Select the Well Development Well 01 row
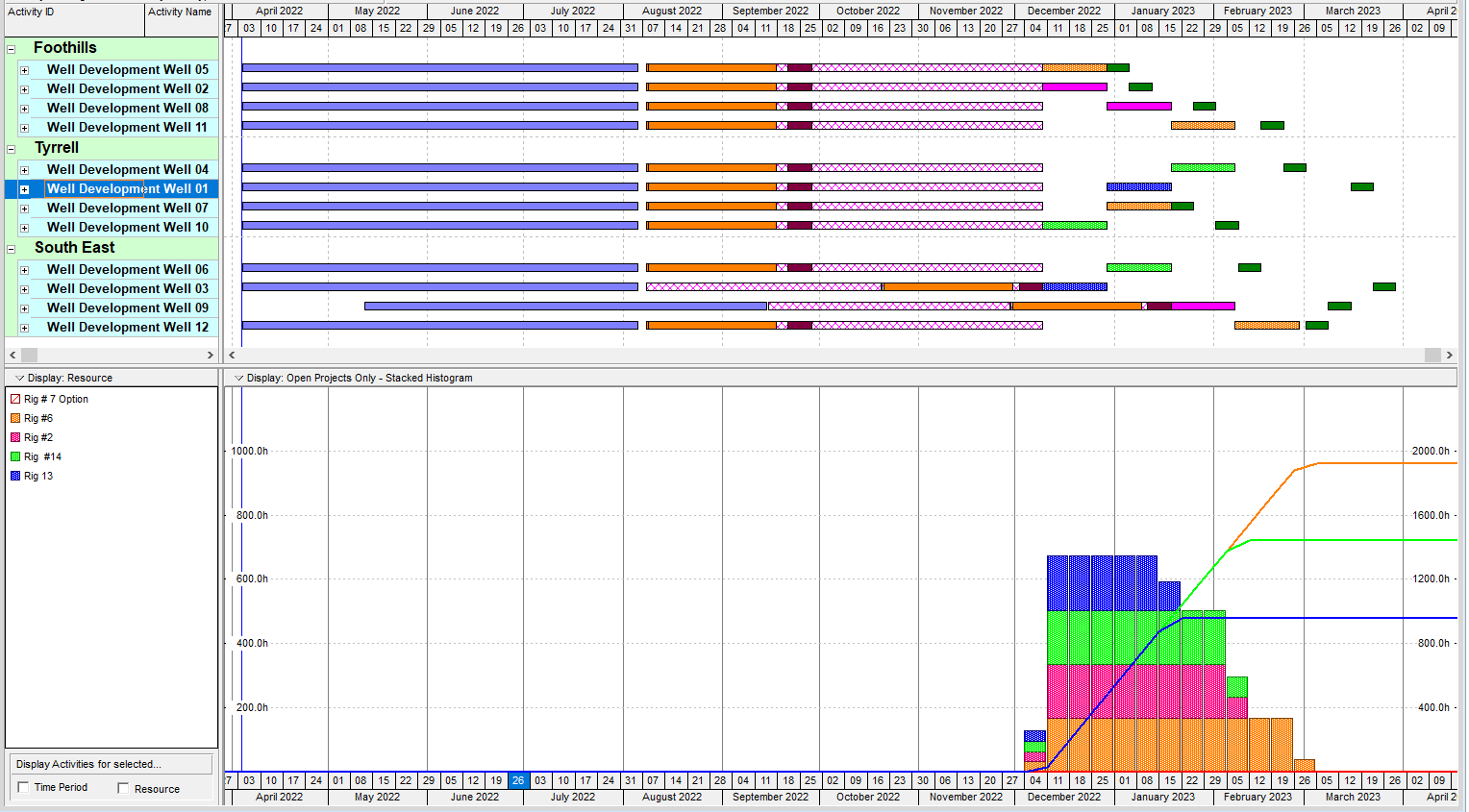Viewport: 1469px width, 812px height. point(127,189)
